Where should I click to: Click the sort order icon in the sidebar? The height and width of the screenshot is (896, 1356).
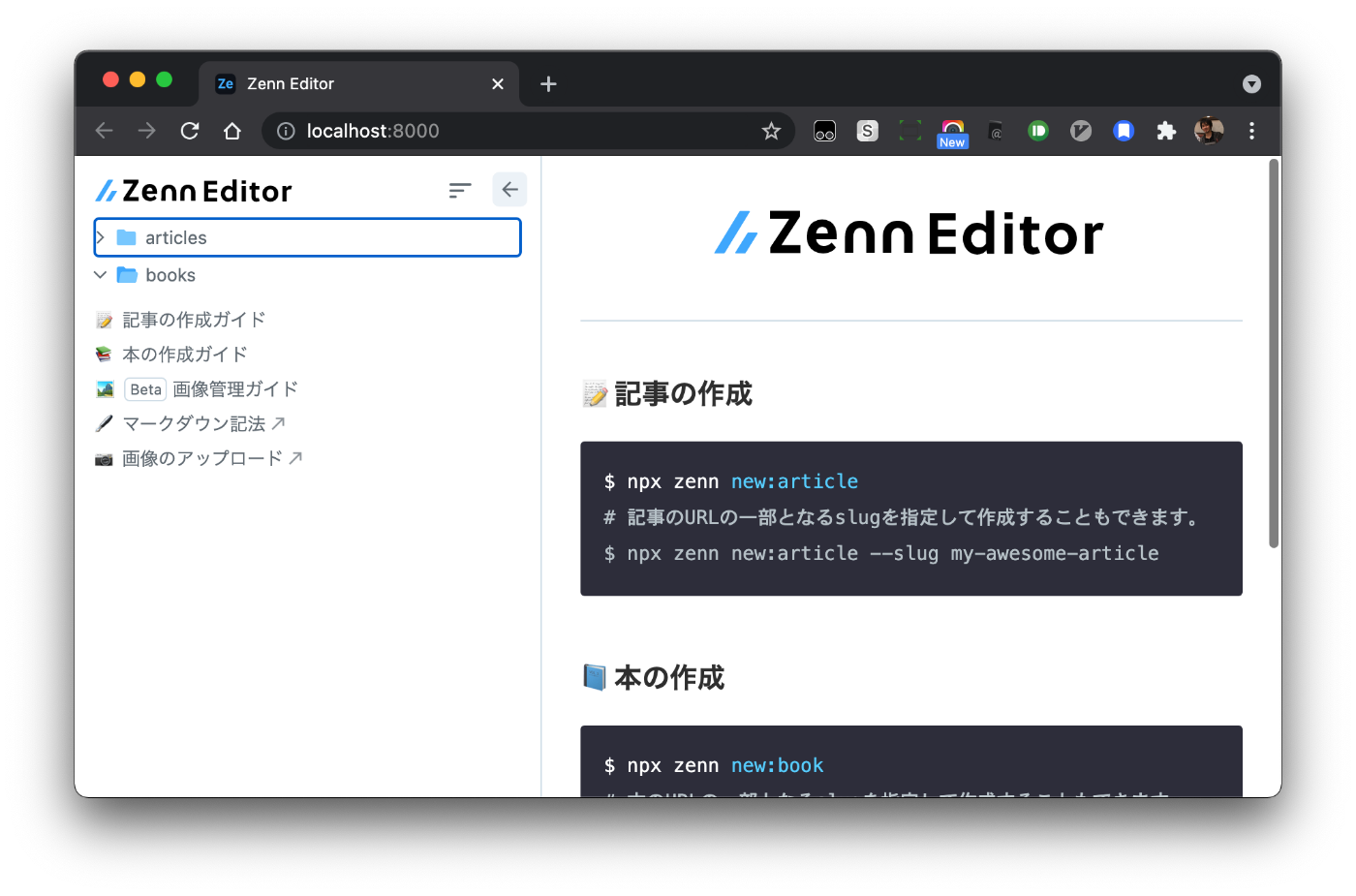(x=460, y=190)
